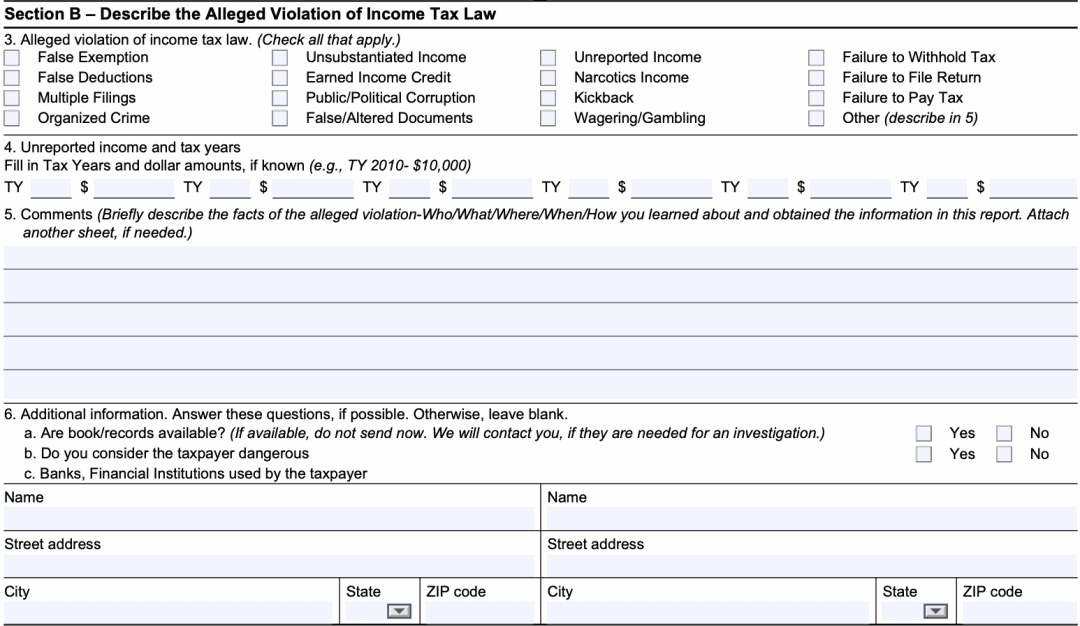This screenshot has width=1080, height=626.
Task: Mark No for taxpayer dangerous question
Action: point(1004,455)
